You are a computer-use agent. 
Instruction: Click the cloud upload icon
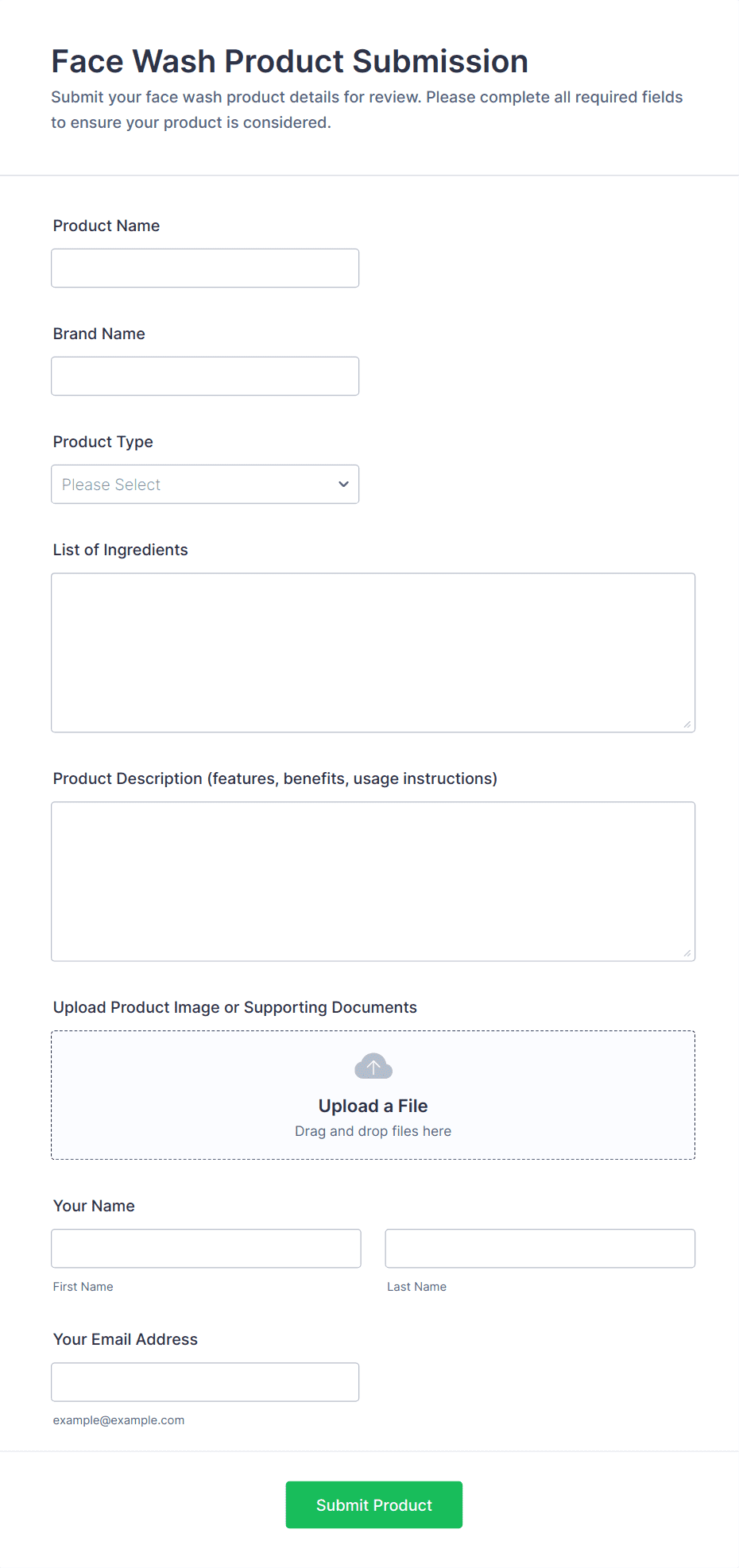click(373, 1066)
